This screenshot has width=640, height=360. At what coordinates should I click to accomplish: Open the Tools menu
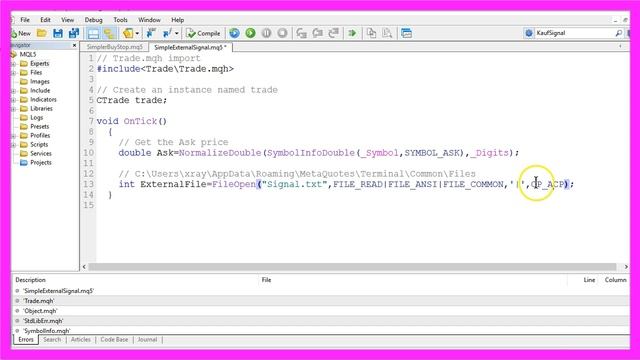(x=120, y=20)
